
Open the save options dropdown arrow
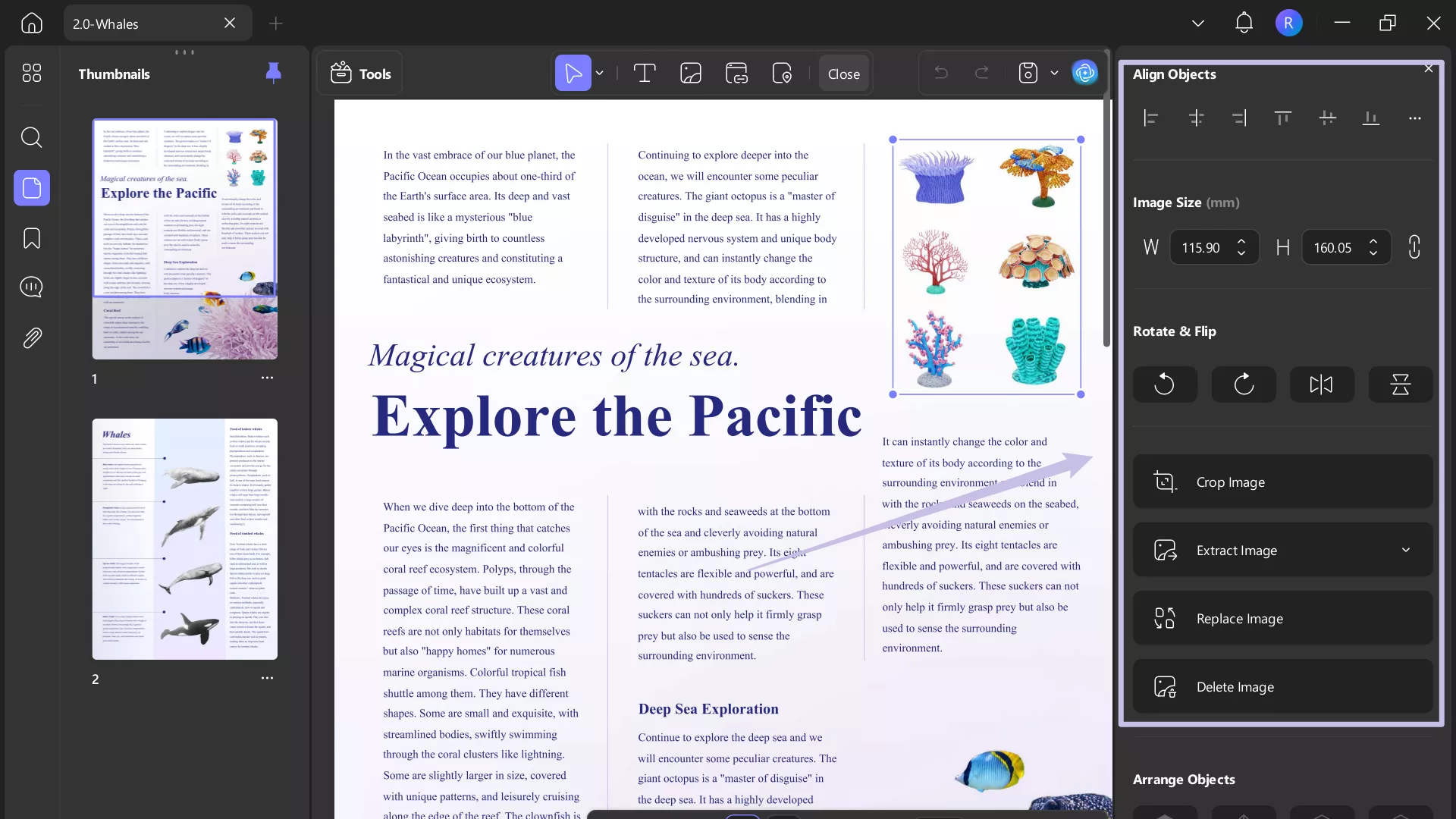pos(1054,74)
